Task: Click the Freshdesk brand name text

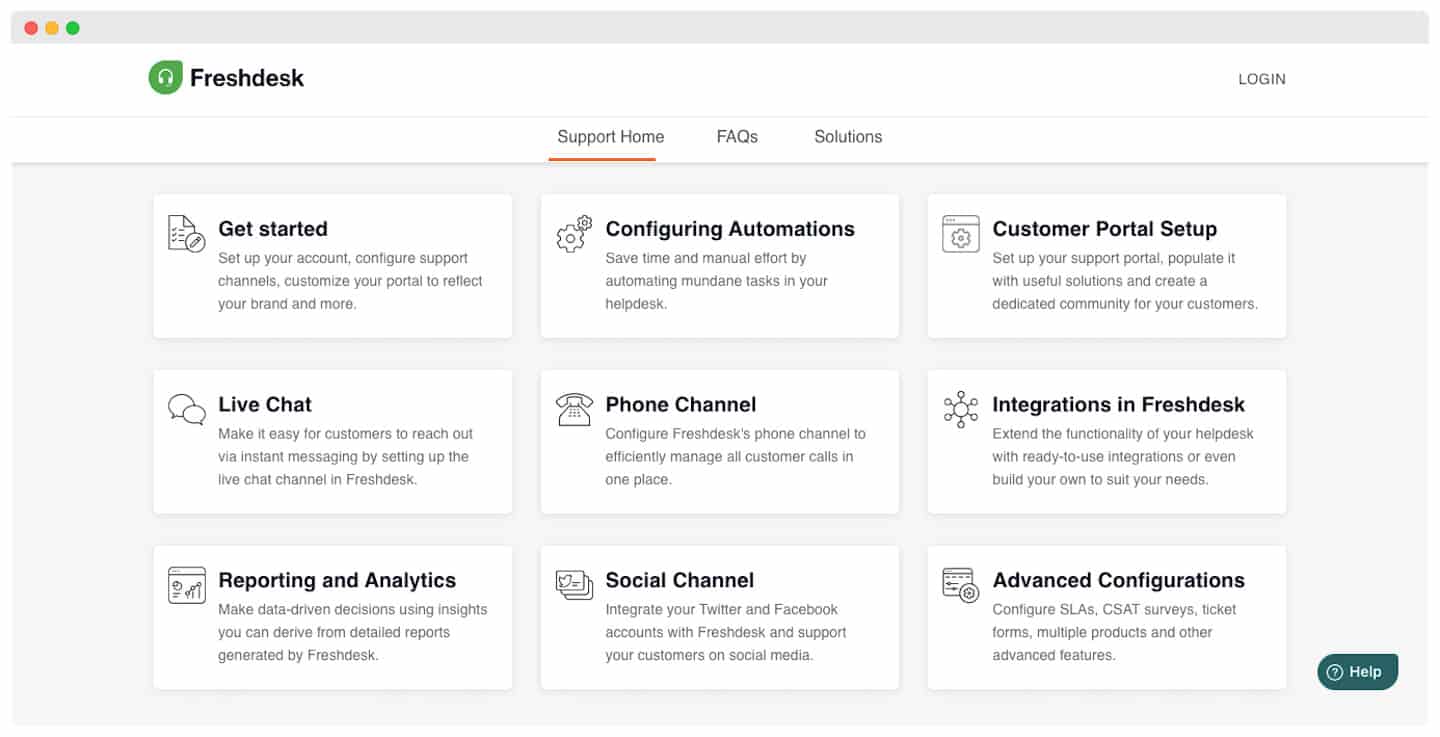Action: [247, 78]
